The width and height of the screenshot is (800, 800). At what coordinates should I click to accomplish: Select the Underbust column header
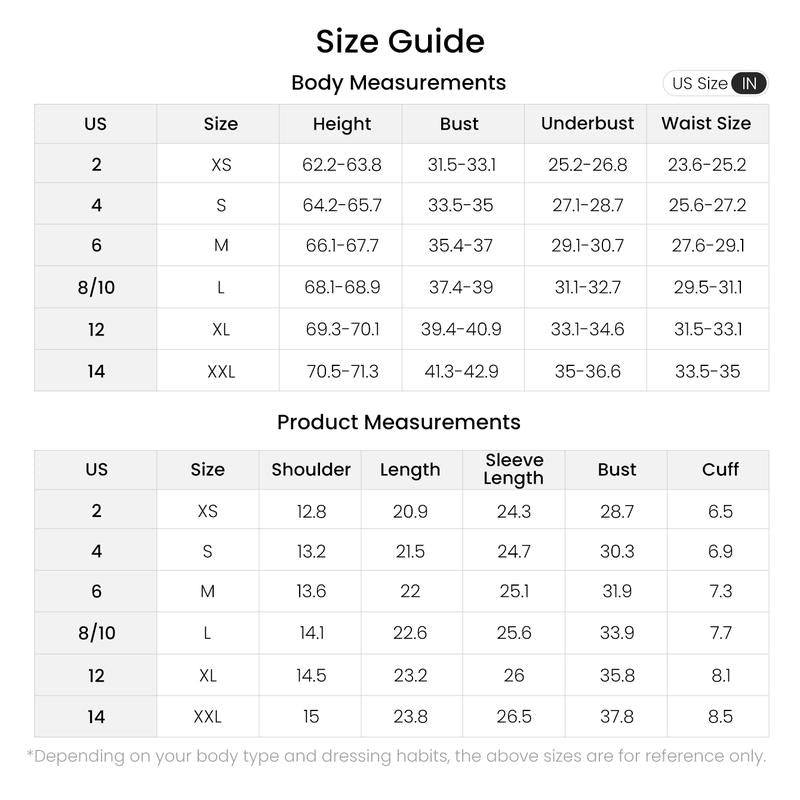pyautogui.click(x=587, y=124)
